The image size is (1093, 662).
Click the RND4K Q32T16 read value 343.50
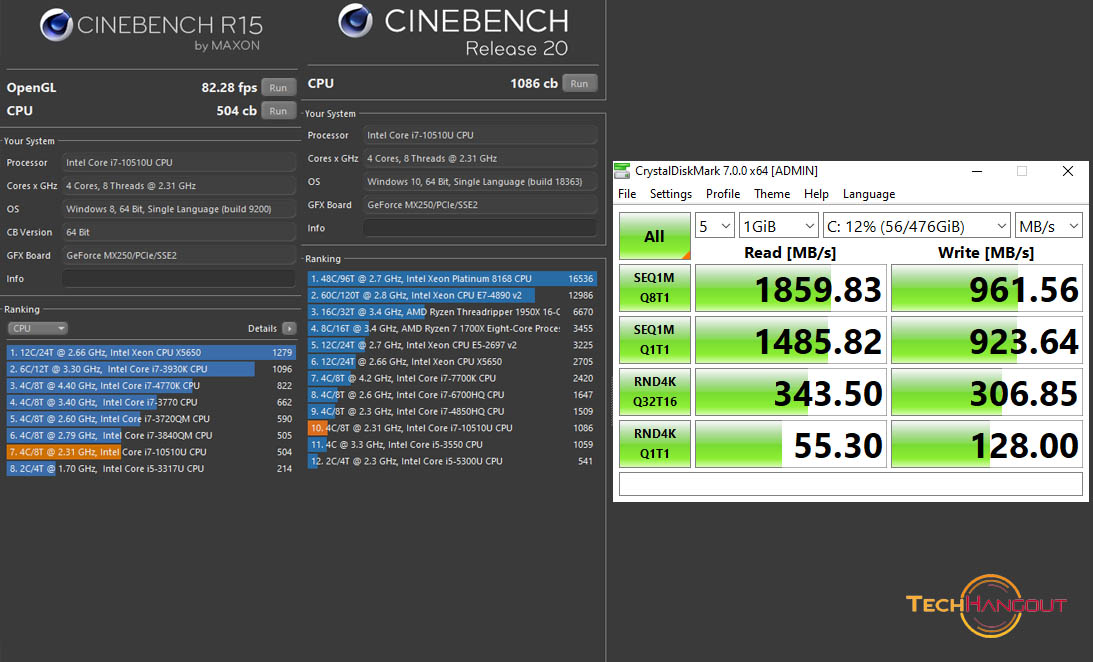(790, 392)
